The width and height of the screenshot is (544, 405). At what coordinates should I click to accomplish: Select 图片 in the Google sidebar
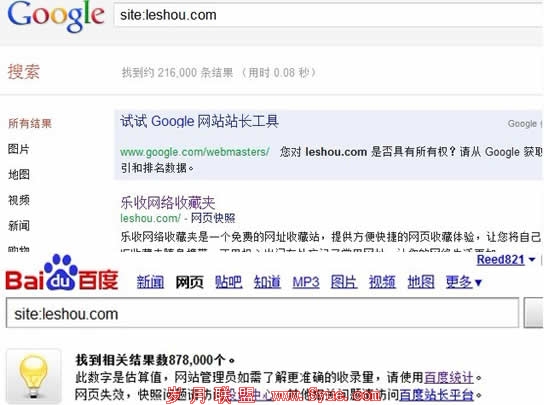19,149
